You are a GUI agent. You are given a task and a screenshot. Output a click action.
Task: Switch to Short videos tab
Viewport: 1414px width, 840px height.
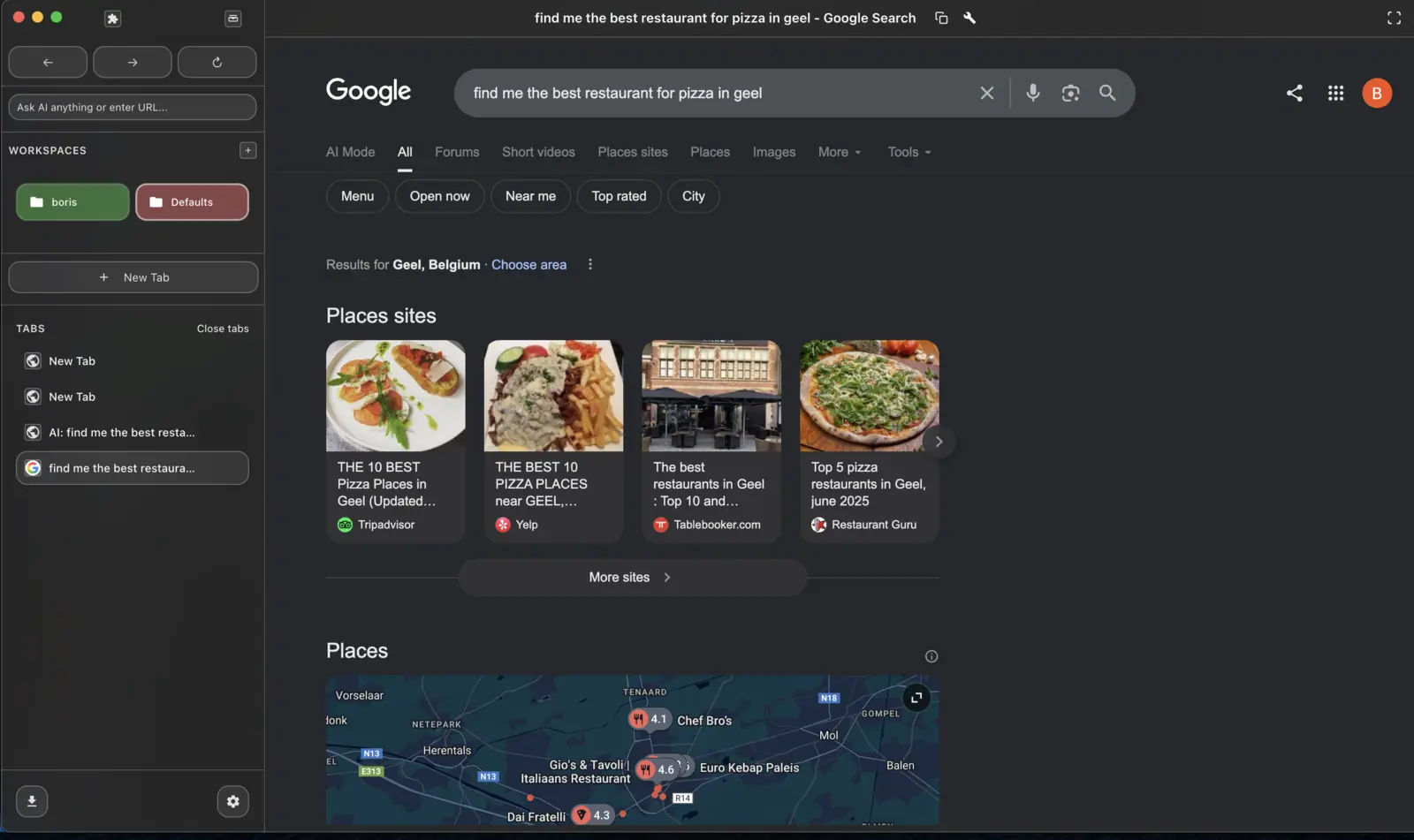point(538,152)
